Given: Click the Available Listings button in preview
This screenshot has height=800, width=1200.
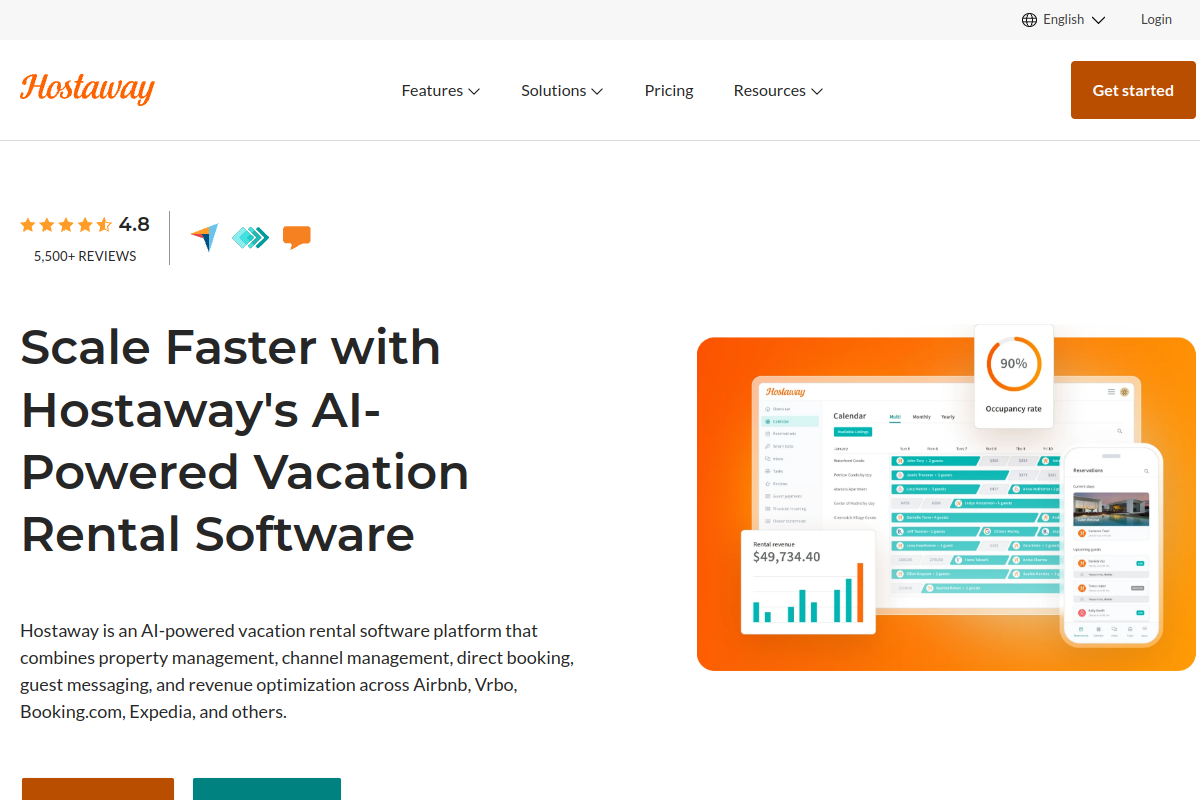Looking at the screenshot, I should pyautogui.click(x=853, y=432).
